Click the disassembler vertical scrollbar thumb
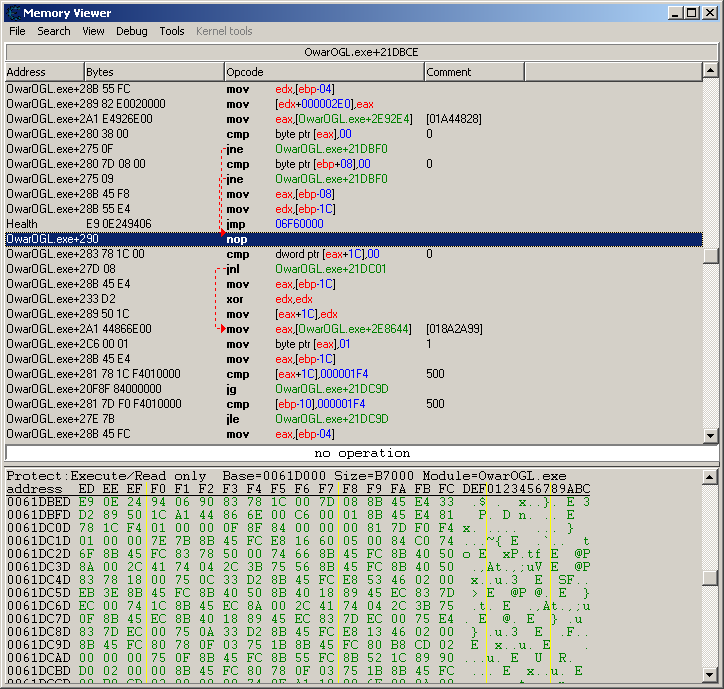 (x=710, y=255)
